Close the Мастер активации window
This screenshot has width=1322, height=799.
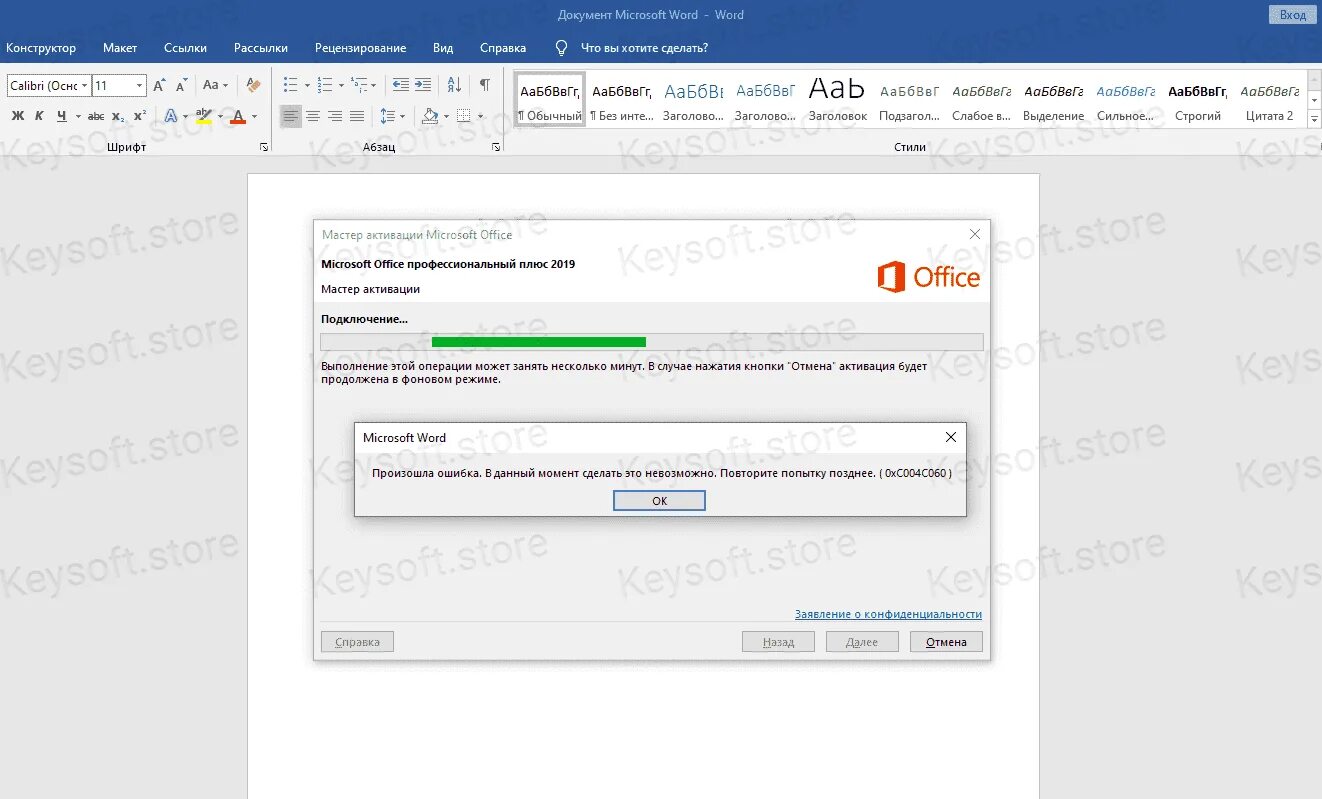tap(975, 234)
